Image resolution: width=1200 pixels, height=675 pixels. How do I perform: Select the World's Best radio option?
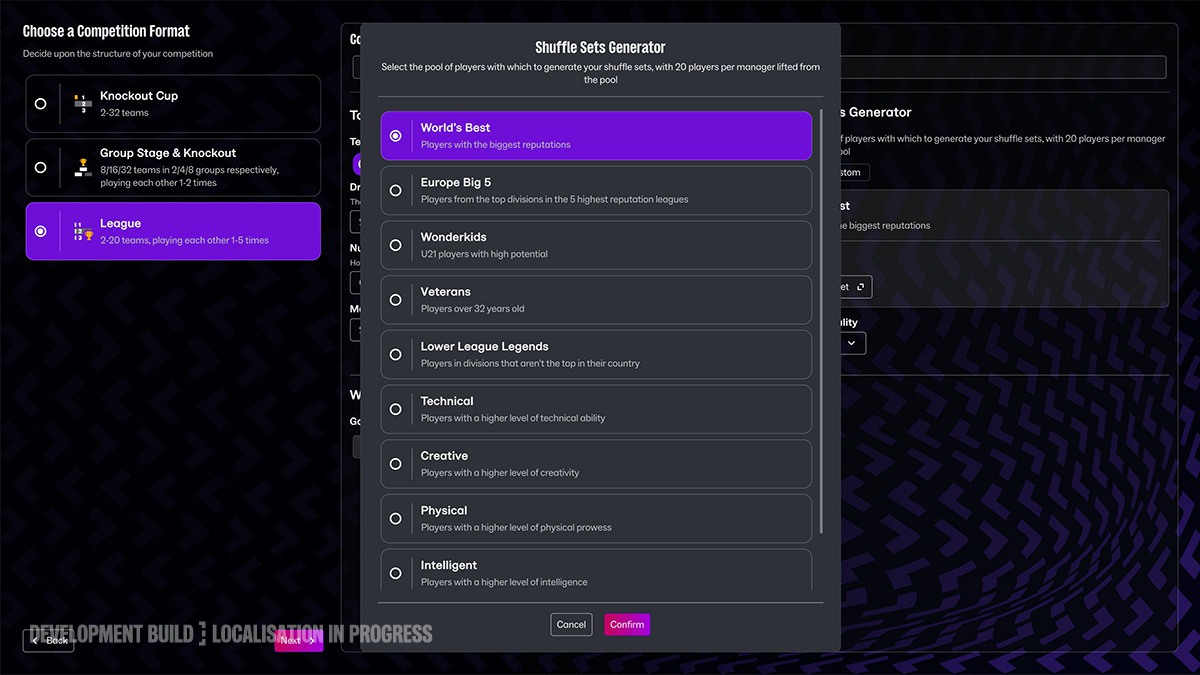click(x=396, y=136)
